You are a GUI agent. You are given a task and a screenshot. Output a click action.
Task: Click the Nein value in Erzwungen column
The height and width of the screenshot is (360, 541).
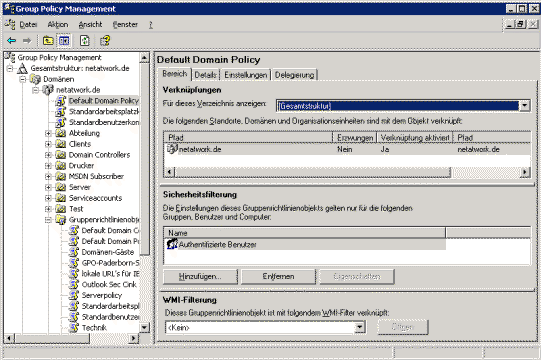345,149
